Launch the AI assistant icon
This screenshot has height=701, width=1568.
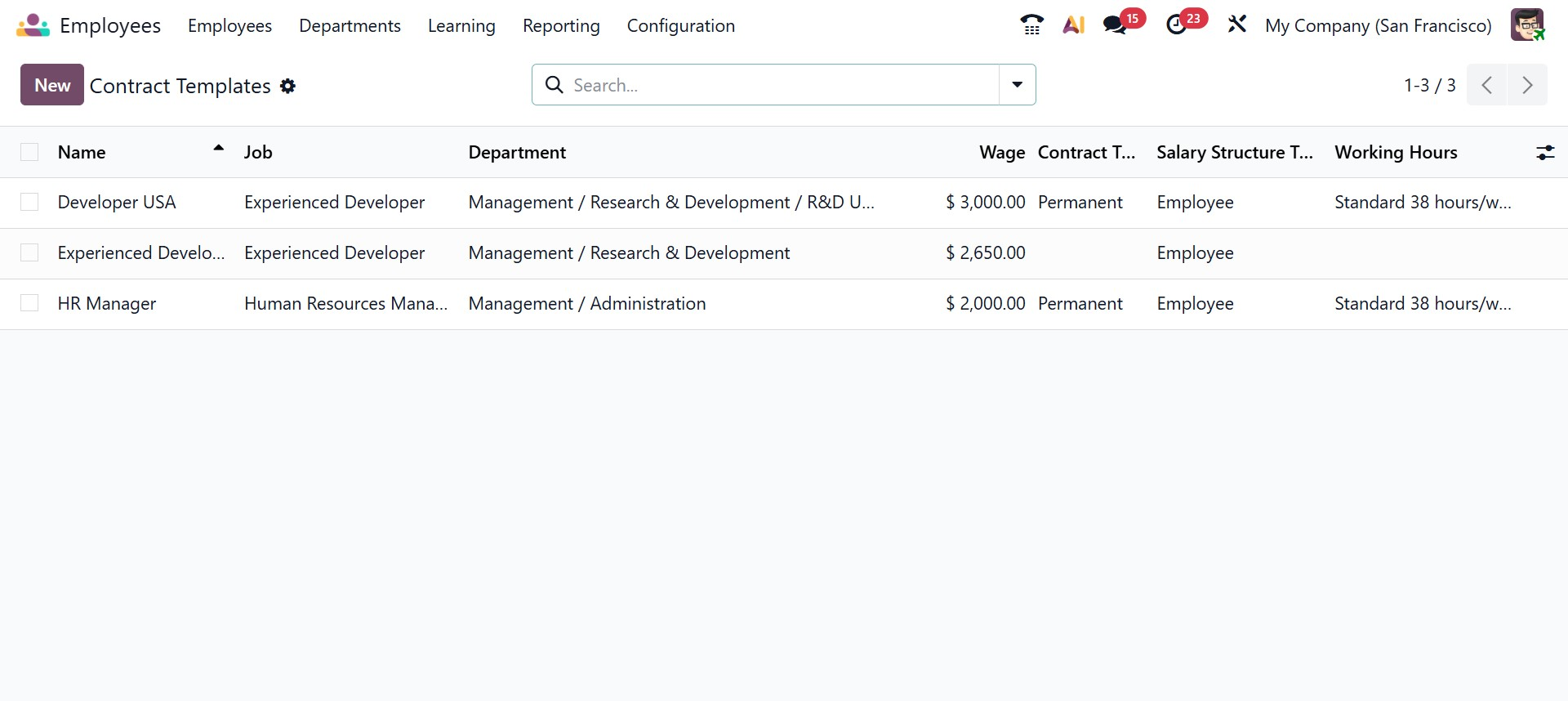click(1073, 25)
